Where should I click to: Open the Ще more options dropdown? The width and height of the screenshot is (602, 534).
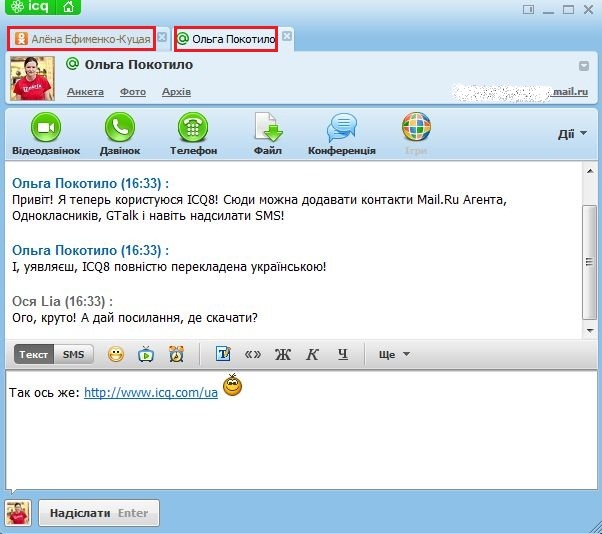[x=394, y=354]
